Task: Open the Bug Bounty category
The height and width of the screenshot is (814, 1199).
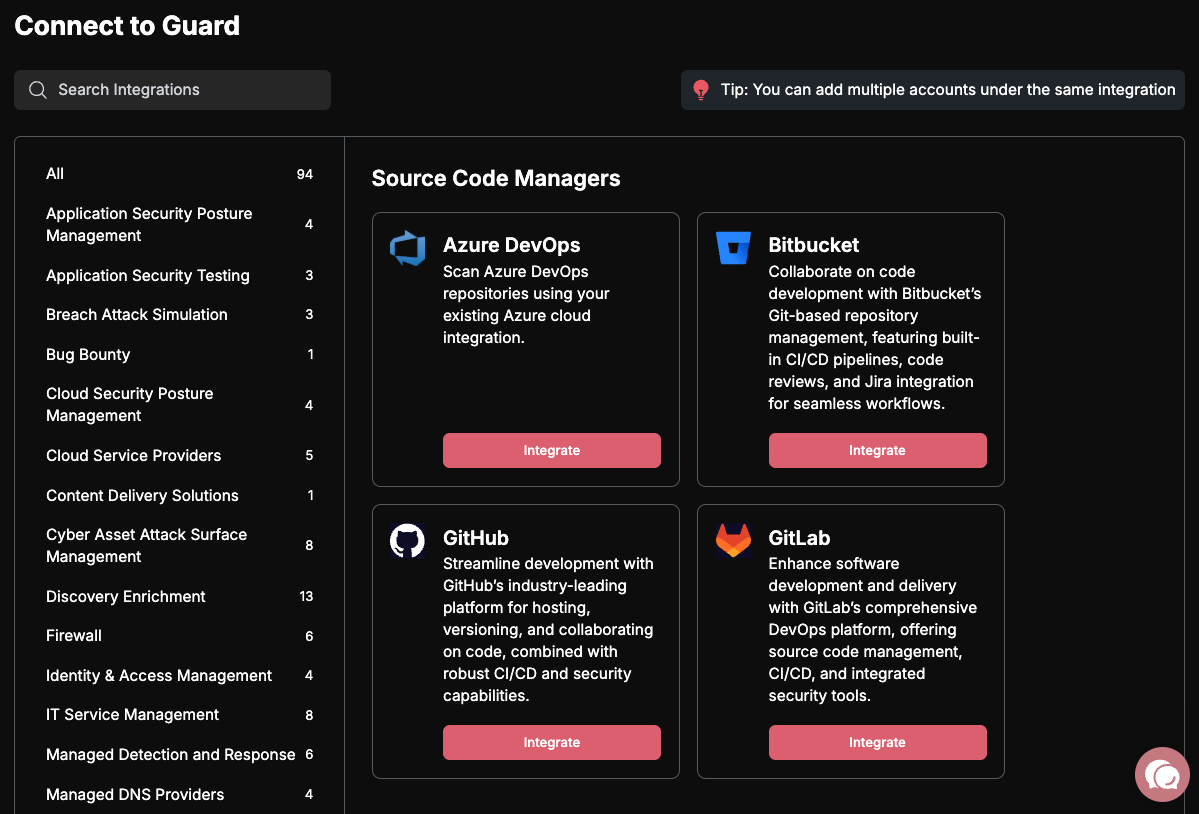Action: click(x=179, y=355)
